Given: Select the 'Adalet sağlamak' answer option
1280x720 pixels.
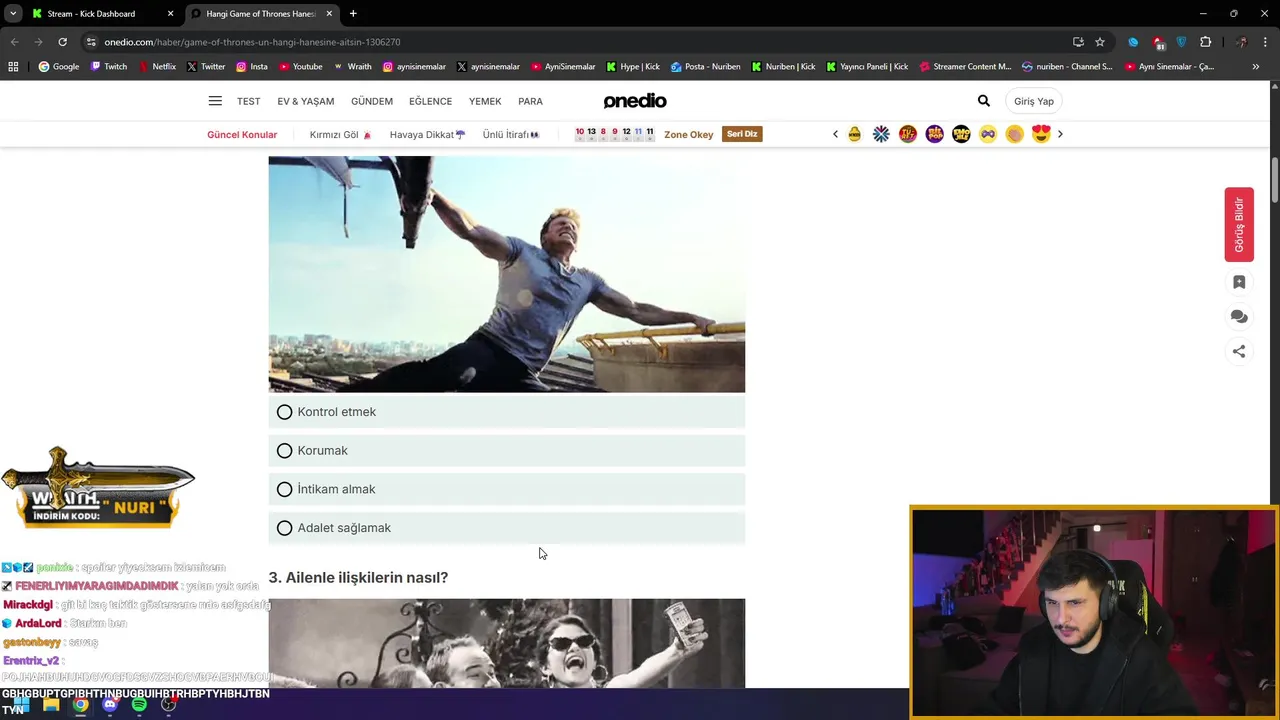Looking at the screenshot, I should point(506,528).
